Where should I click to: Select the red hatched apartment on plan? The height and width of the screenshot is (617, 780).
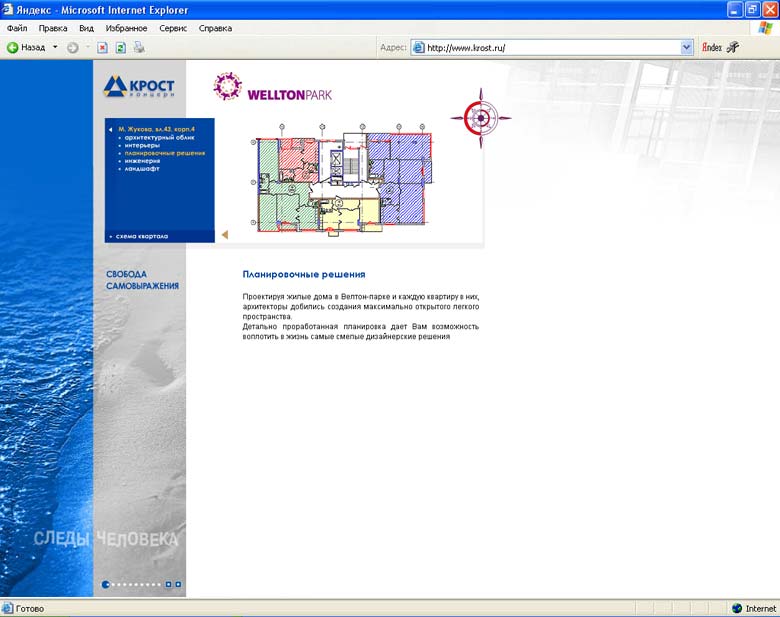click(298, 159)
